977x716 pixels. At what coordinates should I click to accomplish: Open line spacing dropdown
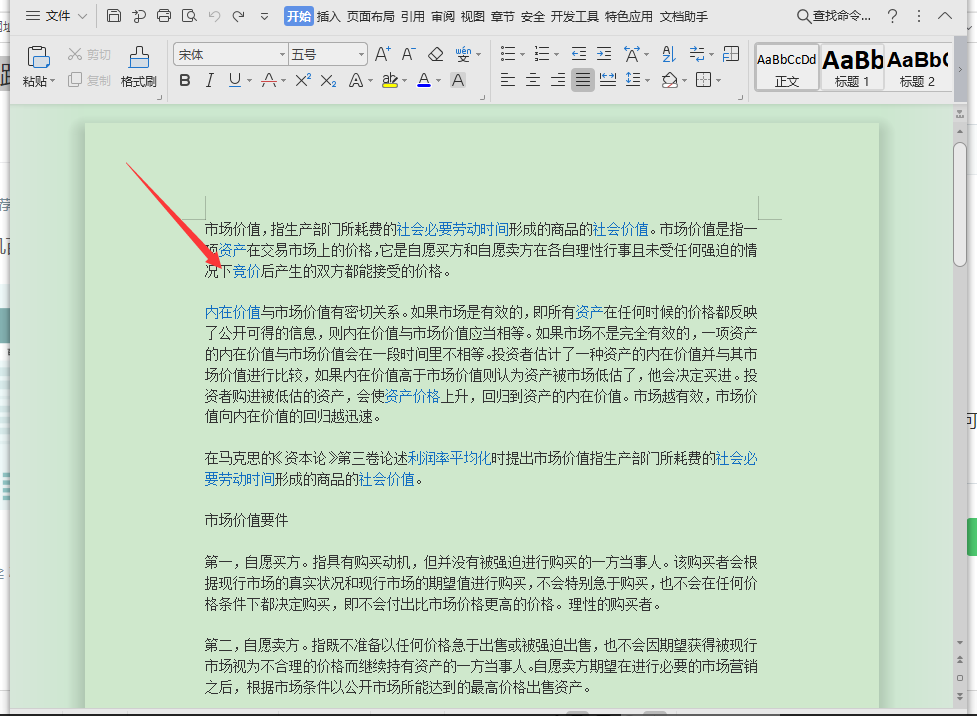[647, 80]
